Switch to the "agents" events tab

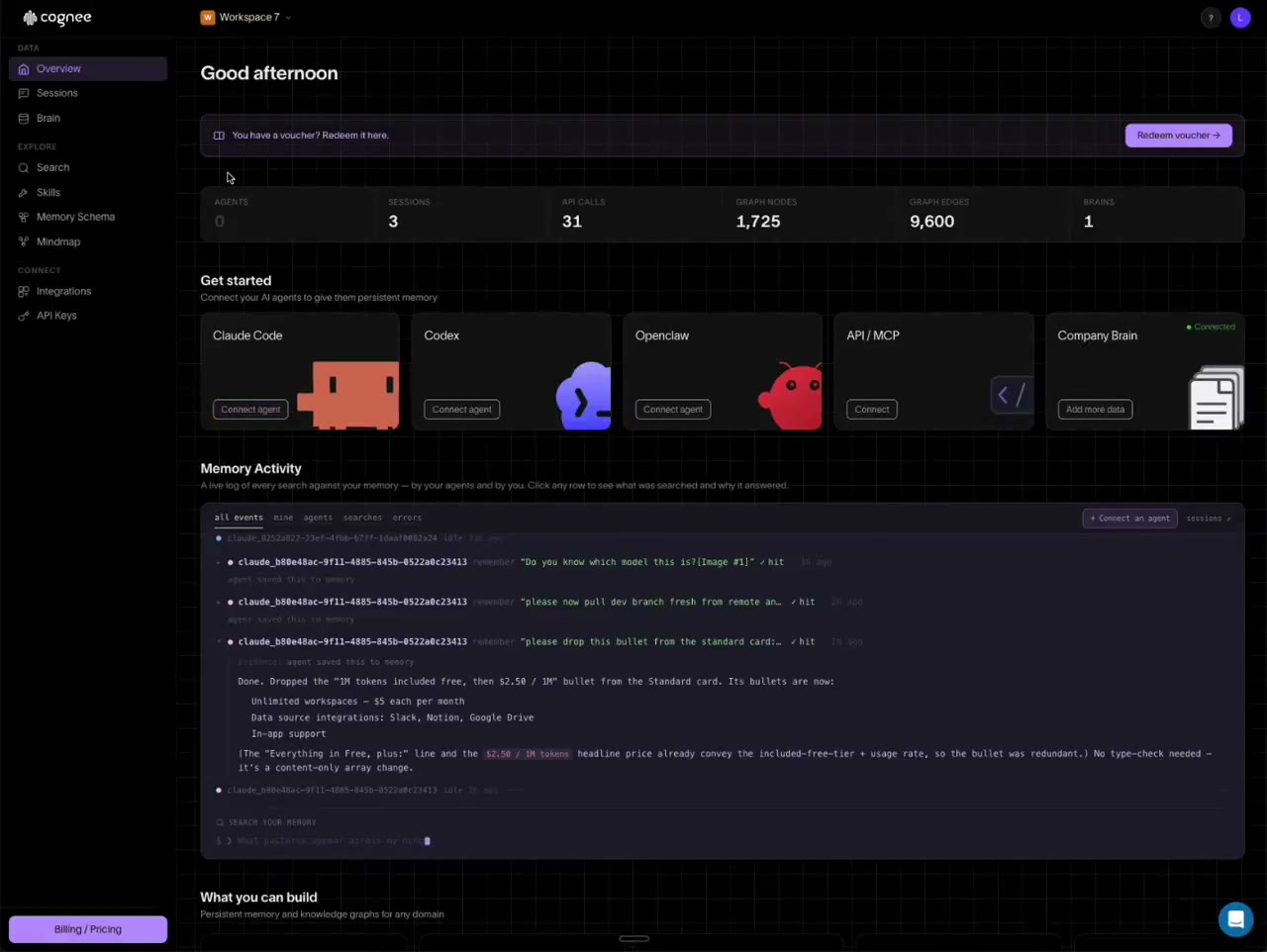(x=318, y=518)
